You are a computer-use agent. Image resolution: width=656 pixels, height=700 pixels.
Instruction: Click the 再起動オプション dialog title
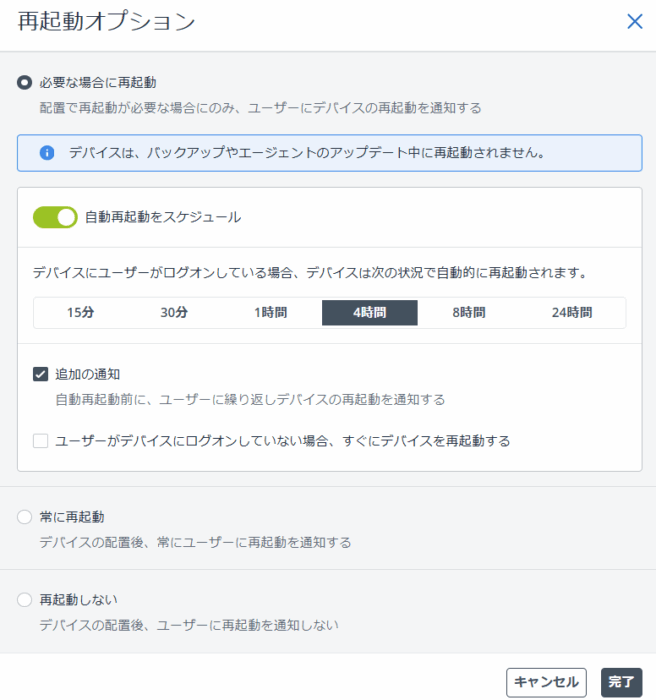pos(106,22)
